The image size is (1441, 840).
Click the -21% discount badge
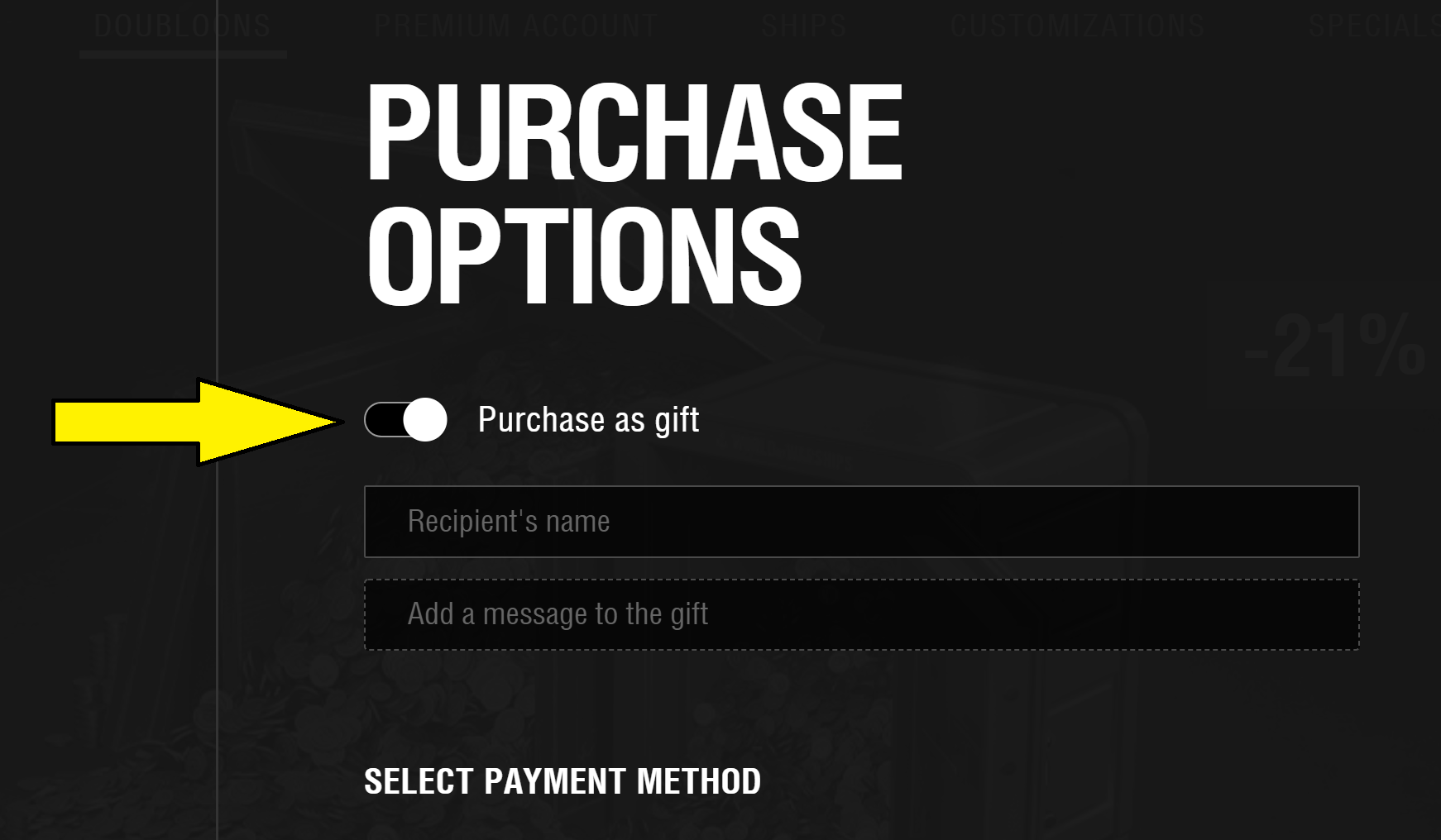[x=1333, y=347]
